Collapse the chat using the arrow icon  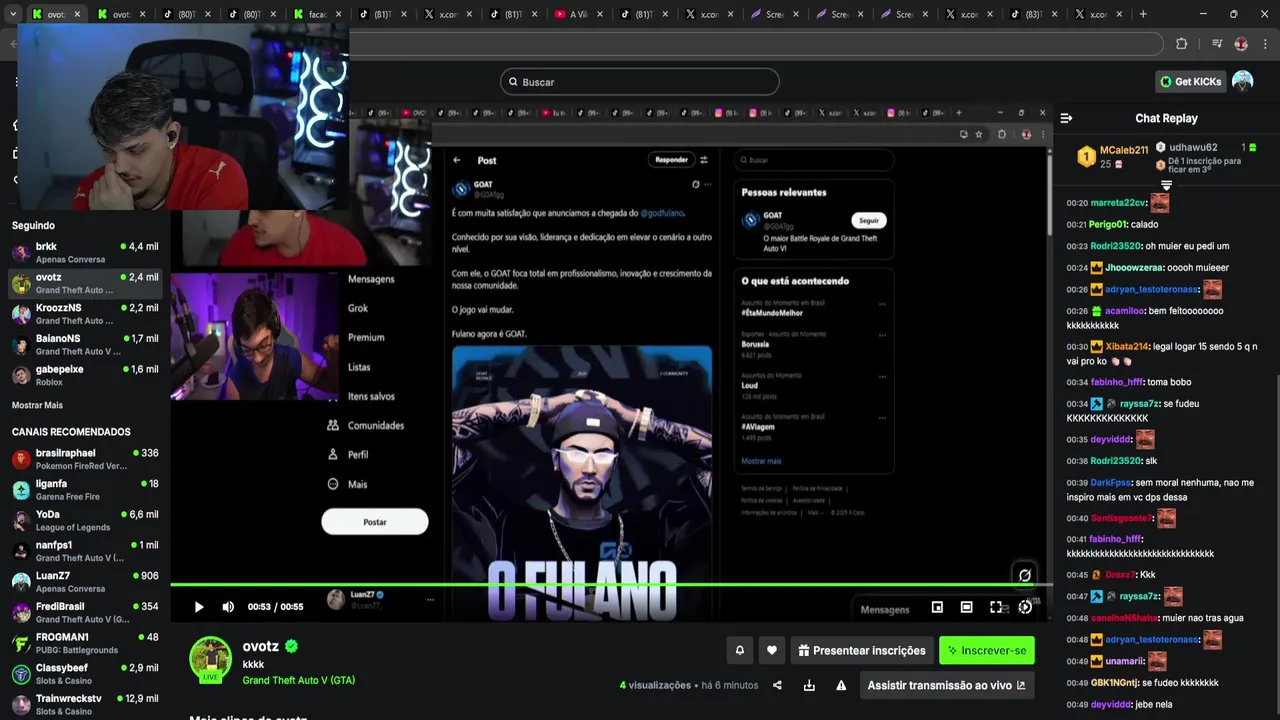click(x=1066, y=118)
